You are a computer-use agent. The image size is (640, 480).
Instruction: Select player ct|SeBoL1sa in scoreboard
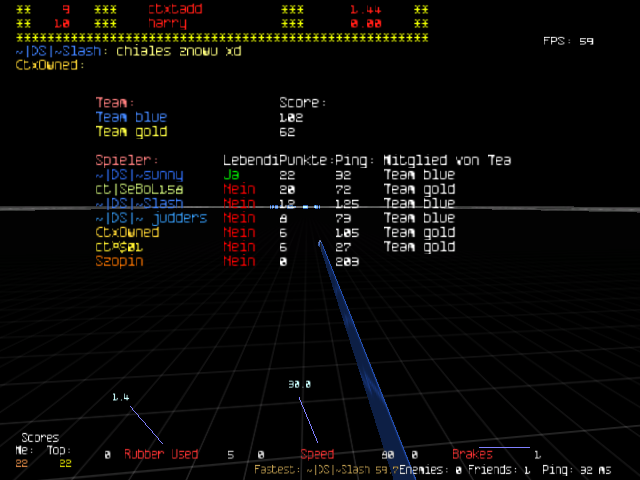point(139,189)
